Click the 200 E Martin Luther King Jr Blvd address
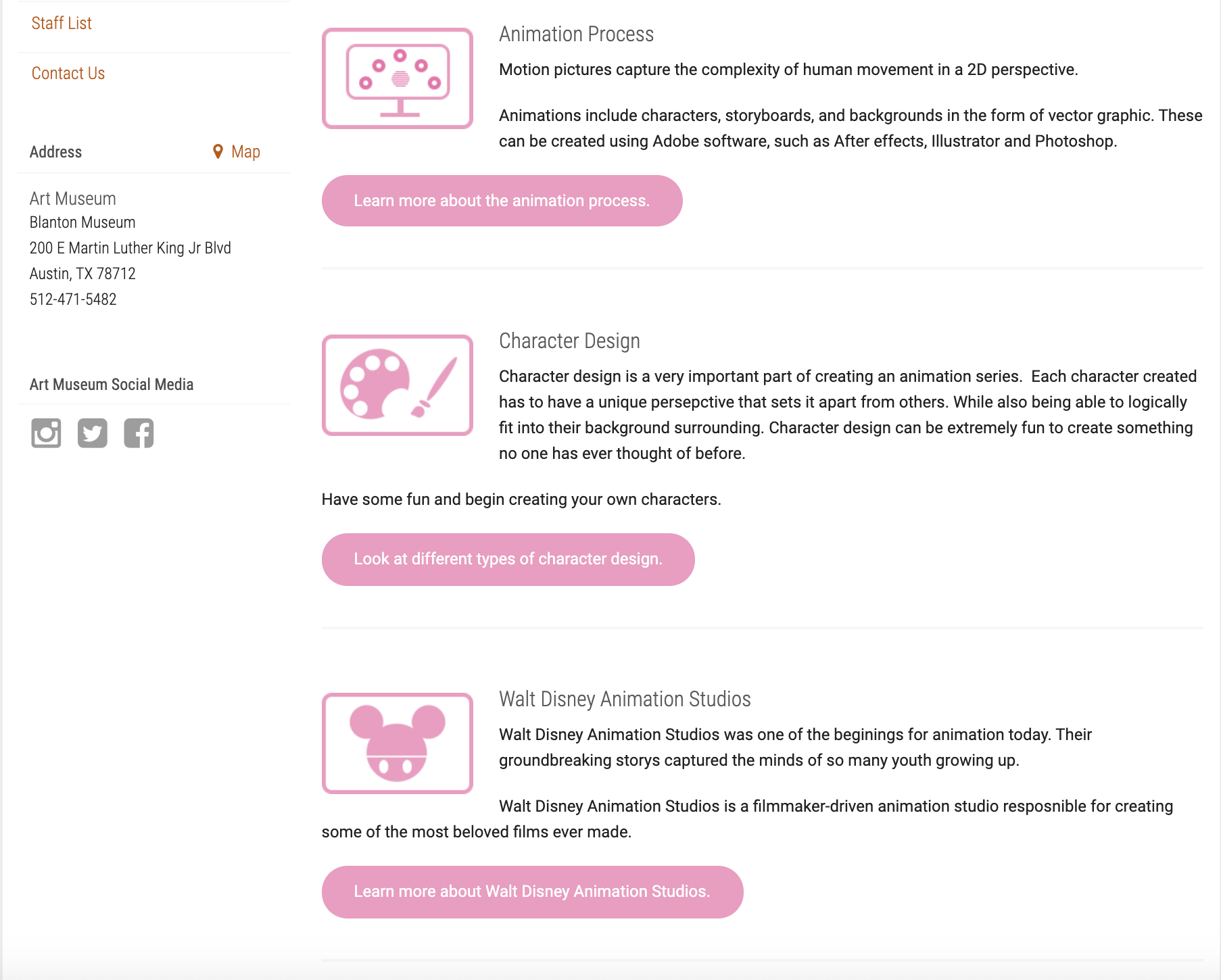This screenshot has height=980, width=1221. (130, 248)
